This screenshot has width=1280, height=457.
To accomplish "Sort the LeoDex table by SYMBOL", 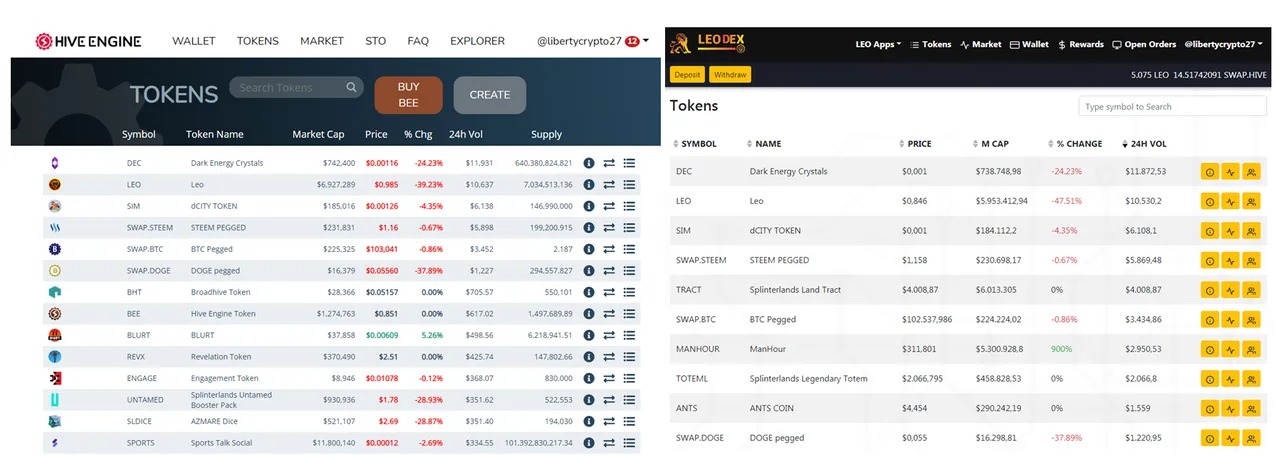I will (694, 144).
